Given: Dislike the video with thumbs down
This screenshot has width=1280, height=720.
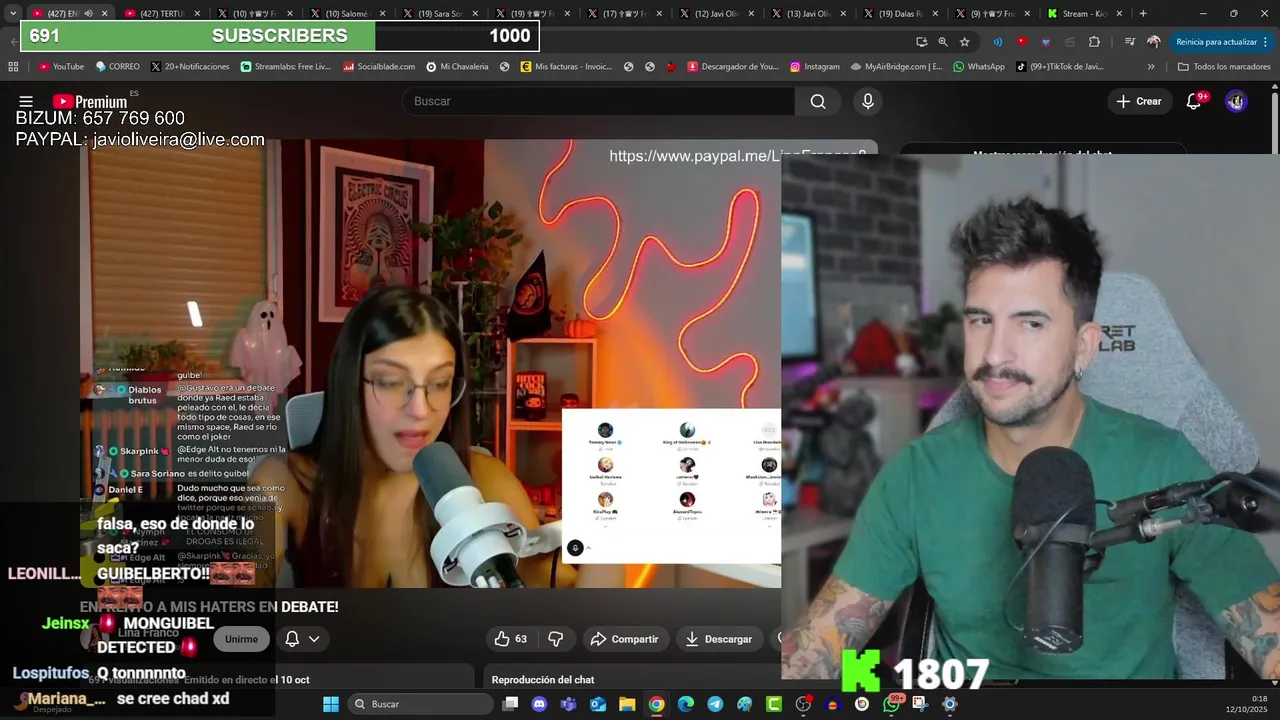Looking at the screenshot, I should (x=556, y=639).
